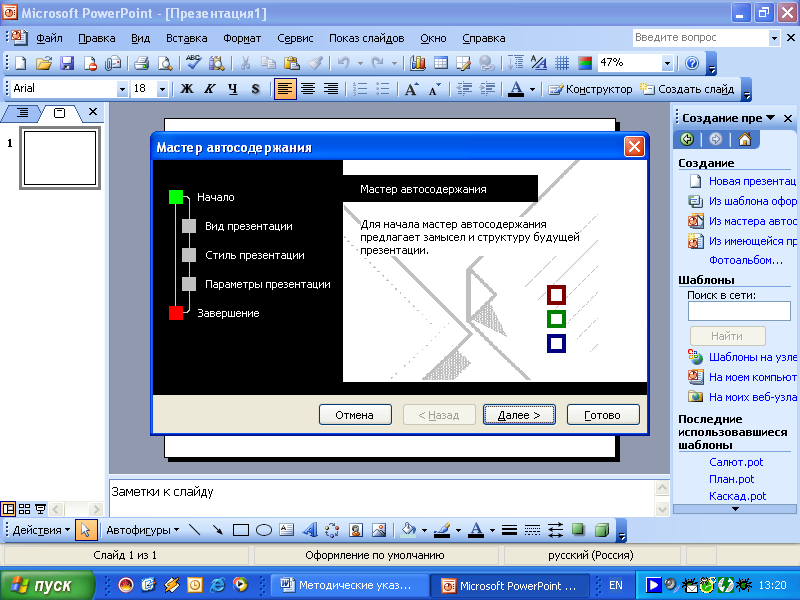Click the numbered list icon
This screenshot has width=800, height=600.
tap(360, 89)
